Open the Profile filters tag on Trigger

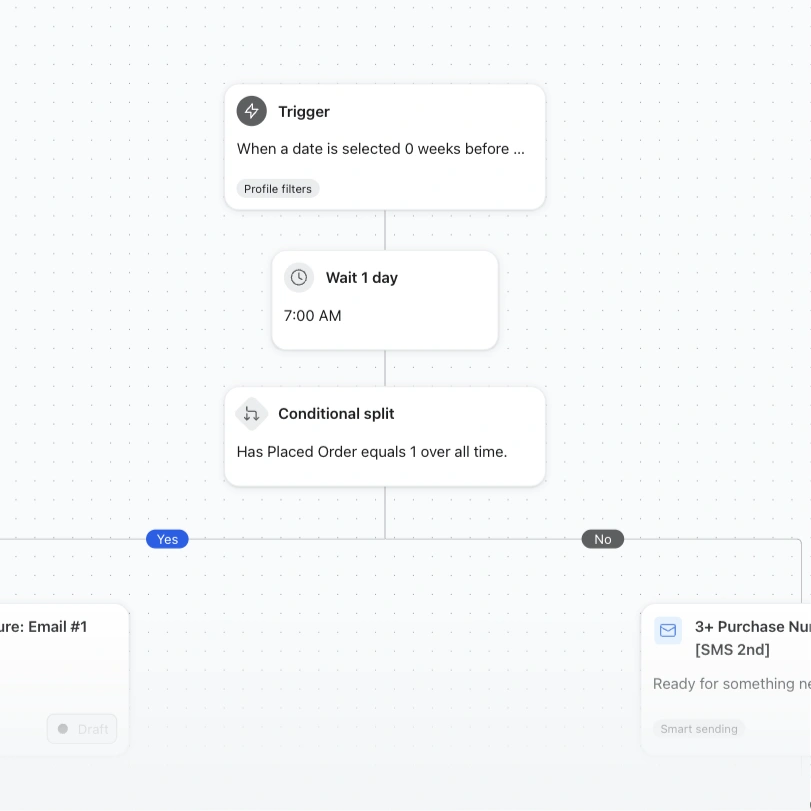coord(278,189)
